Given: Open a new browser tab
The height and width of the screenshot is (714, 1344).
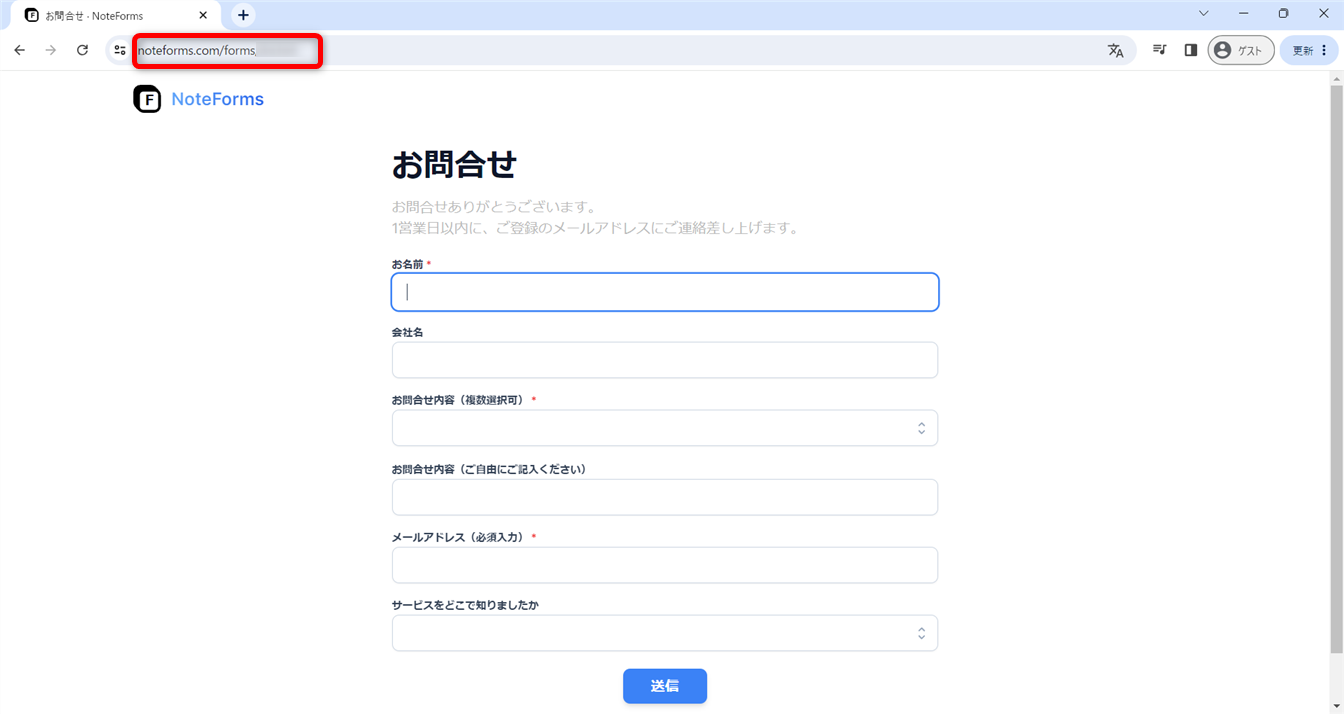Looking at the screenshot, I should pyautogui.click(x=243, y=15).
